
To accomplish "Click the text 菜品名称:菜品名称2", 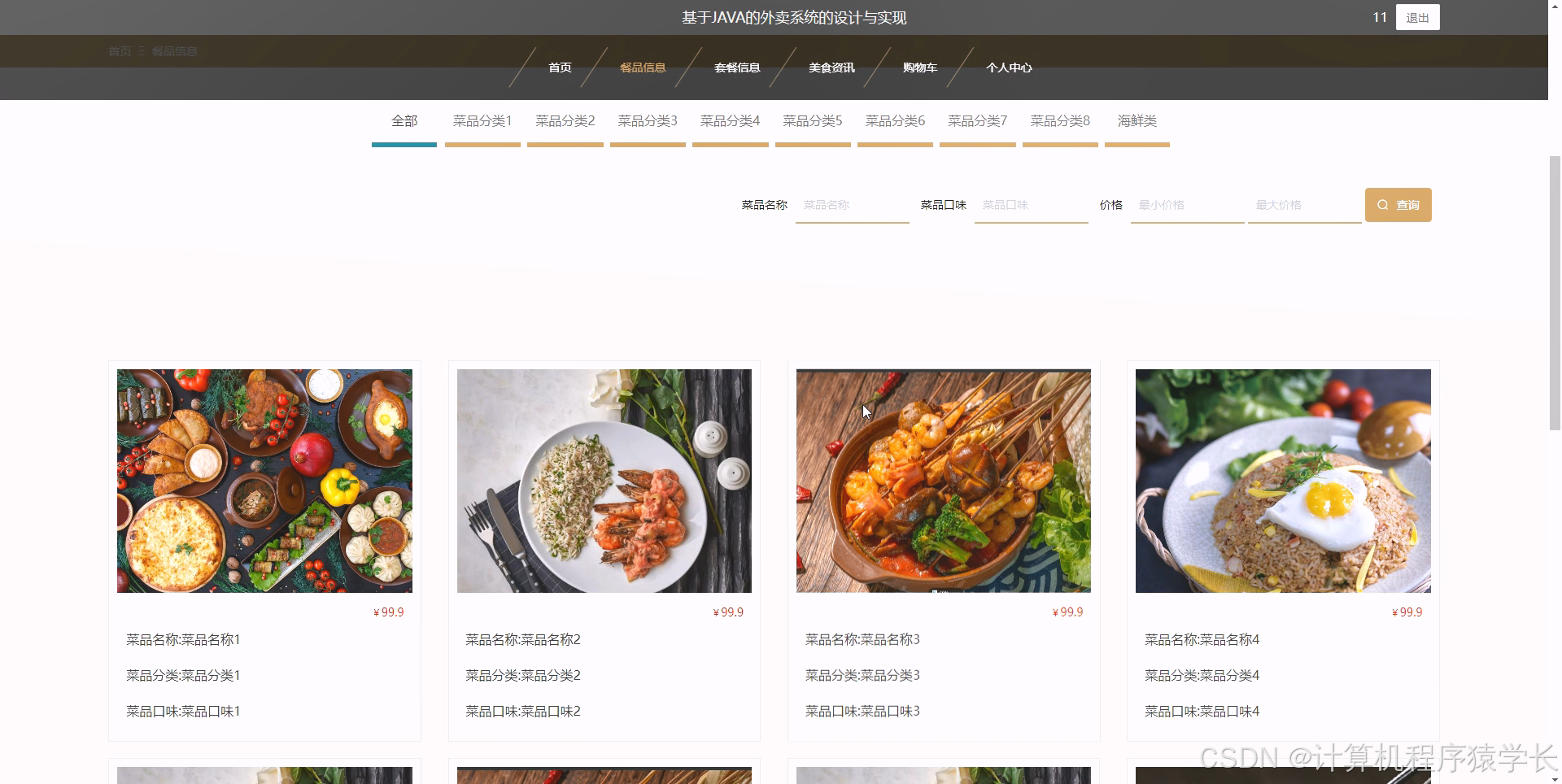I will 523,640.
